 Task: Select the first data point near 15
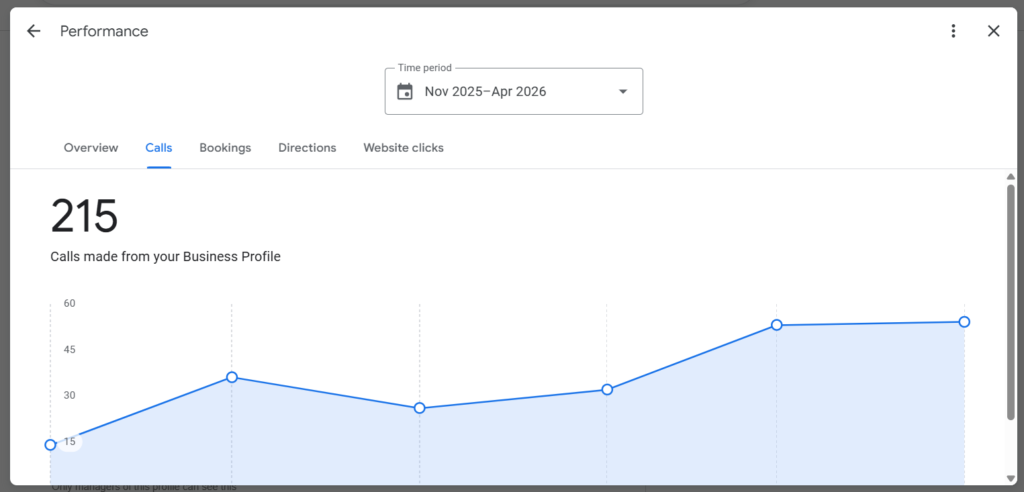point(50,445)
